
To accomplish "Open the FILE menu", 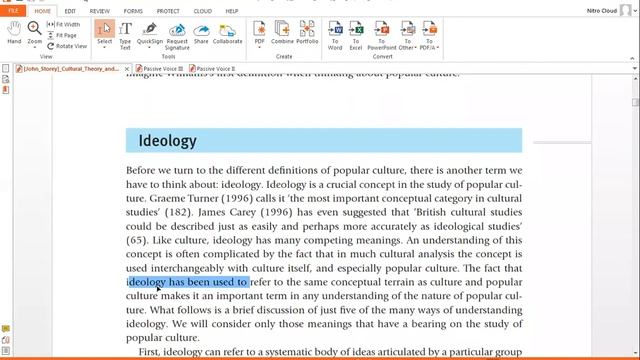I will [x=13, y=11].
